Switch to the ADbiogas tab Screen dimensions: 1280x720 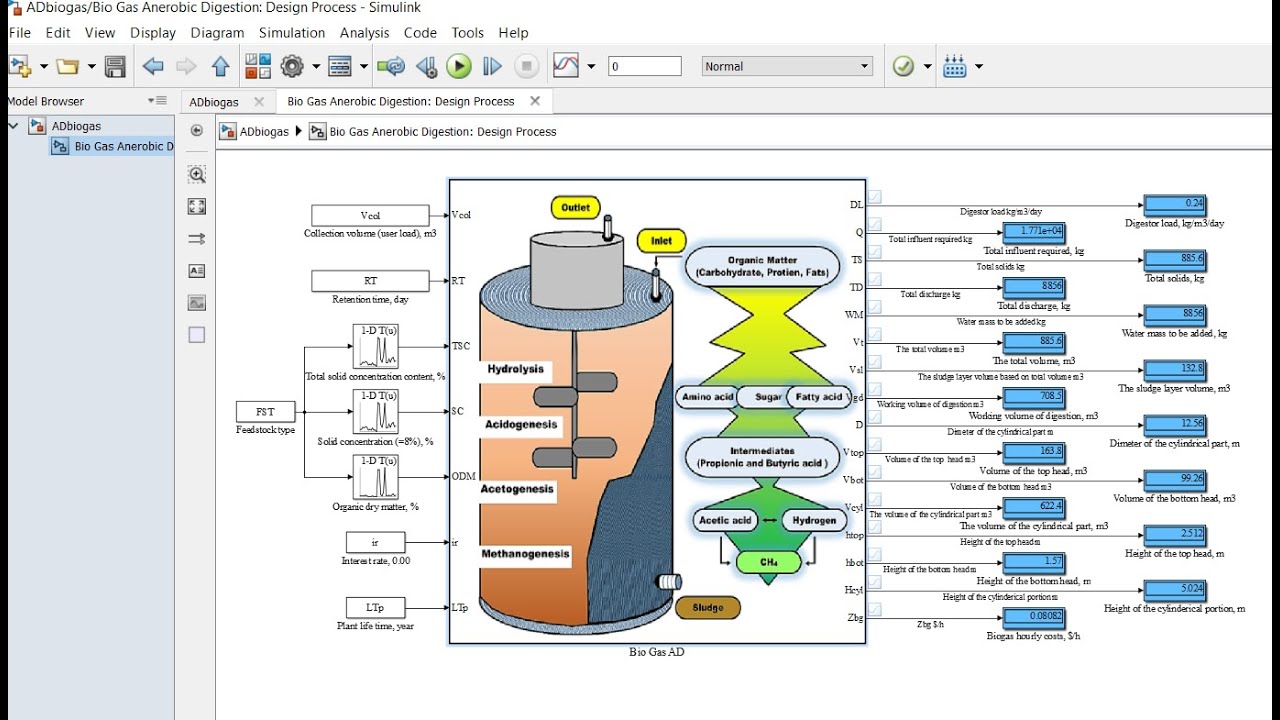tap(214, 101)
